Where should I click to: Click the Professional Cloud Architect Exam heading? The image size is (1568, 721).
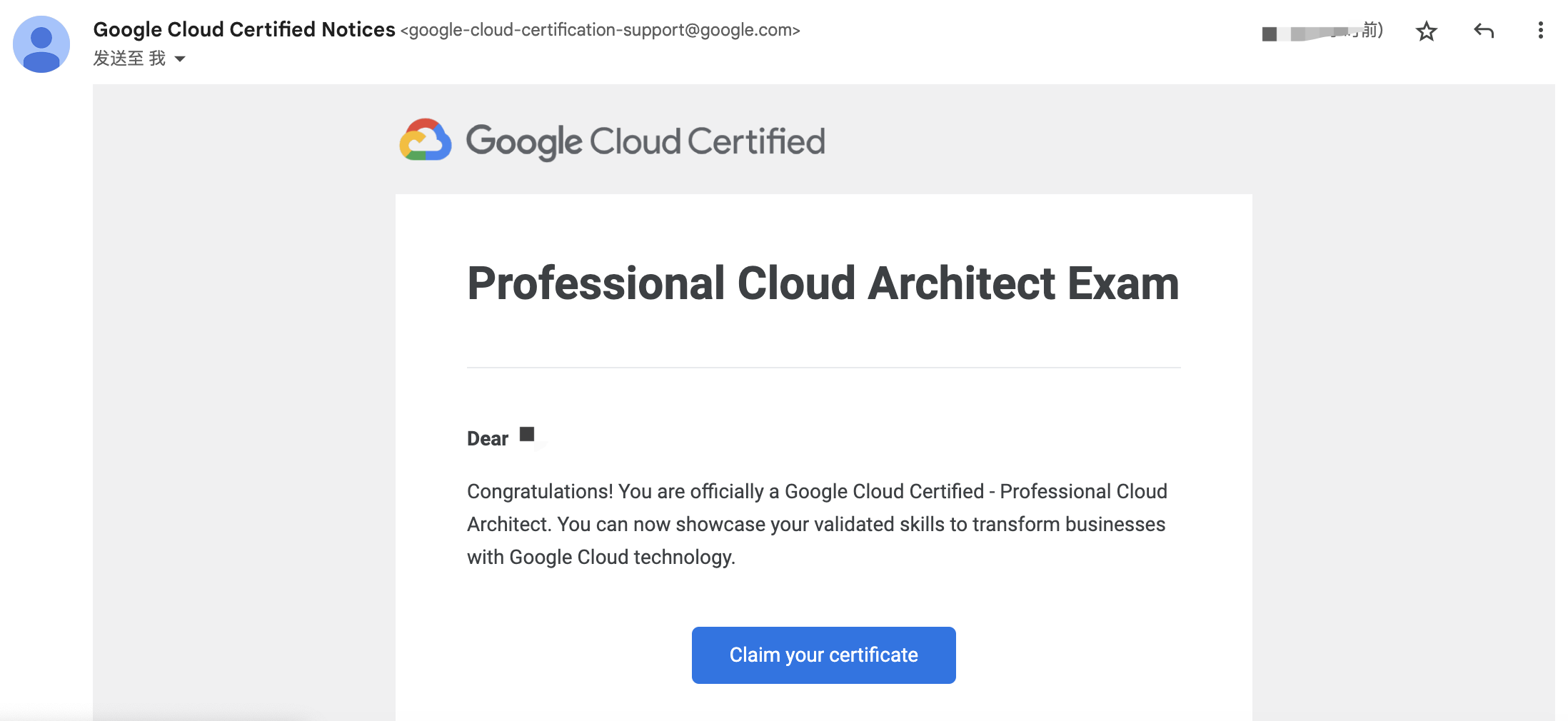(x=823, y=283)
